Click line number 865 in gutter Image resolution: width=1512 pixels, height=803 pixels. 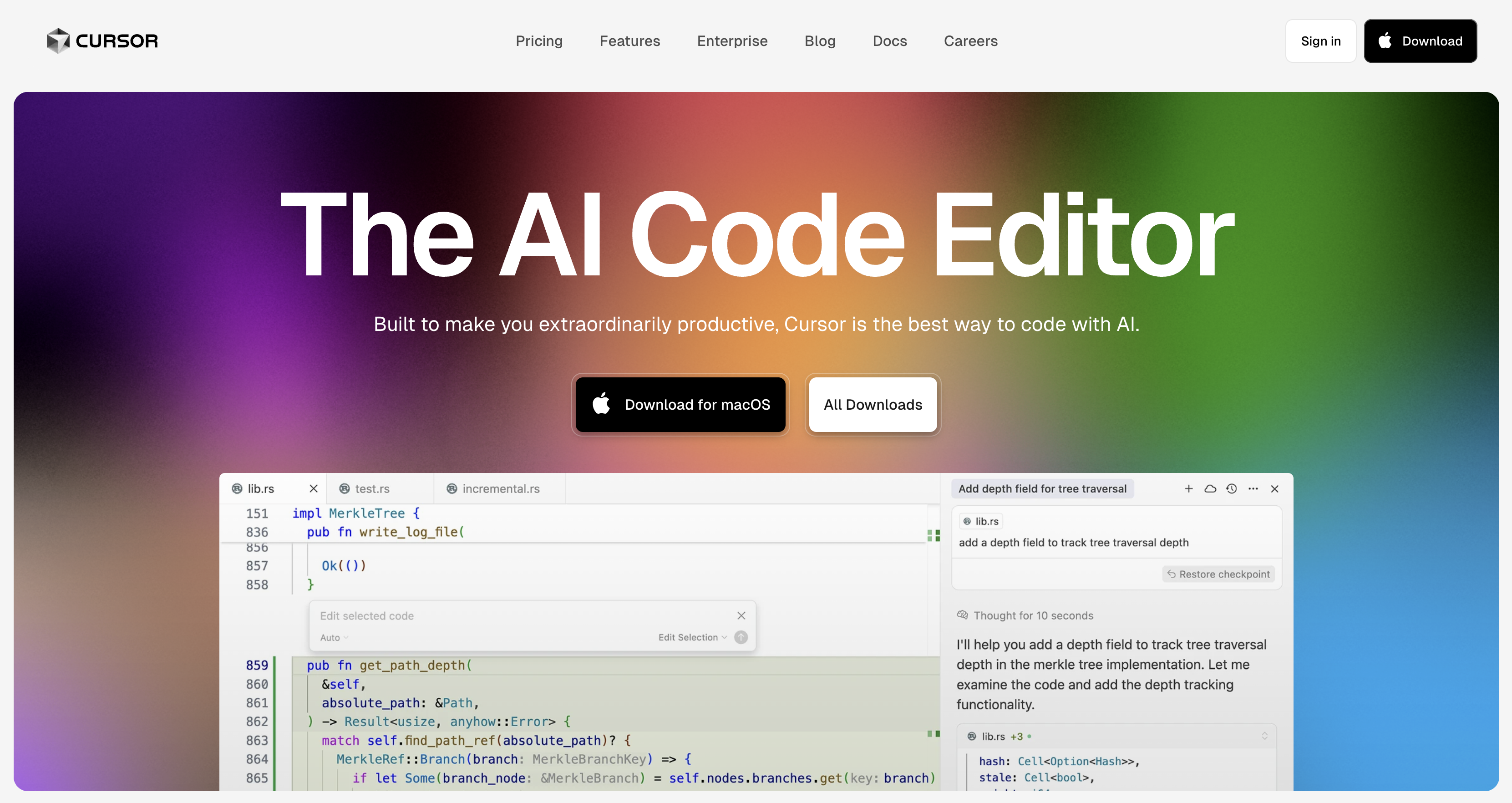[x=257, y=778]
